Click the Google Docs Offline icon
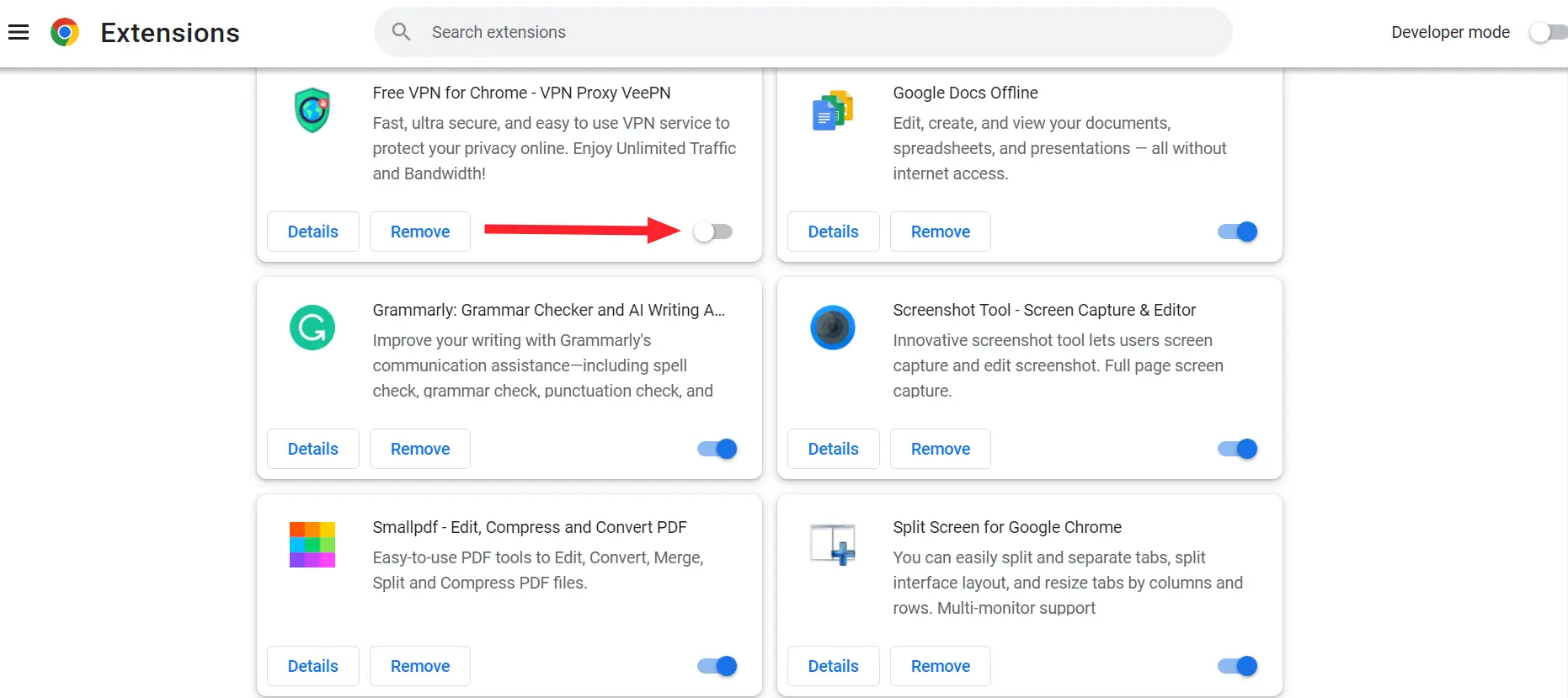This screenshot has height=698, width=1568. pos(833,110)
